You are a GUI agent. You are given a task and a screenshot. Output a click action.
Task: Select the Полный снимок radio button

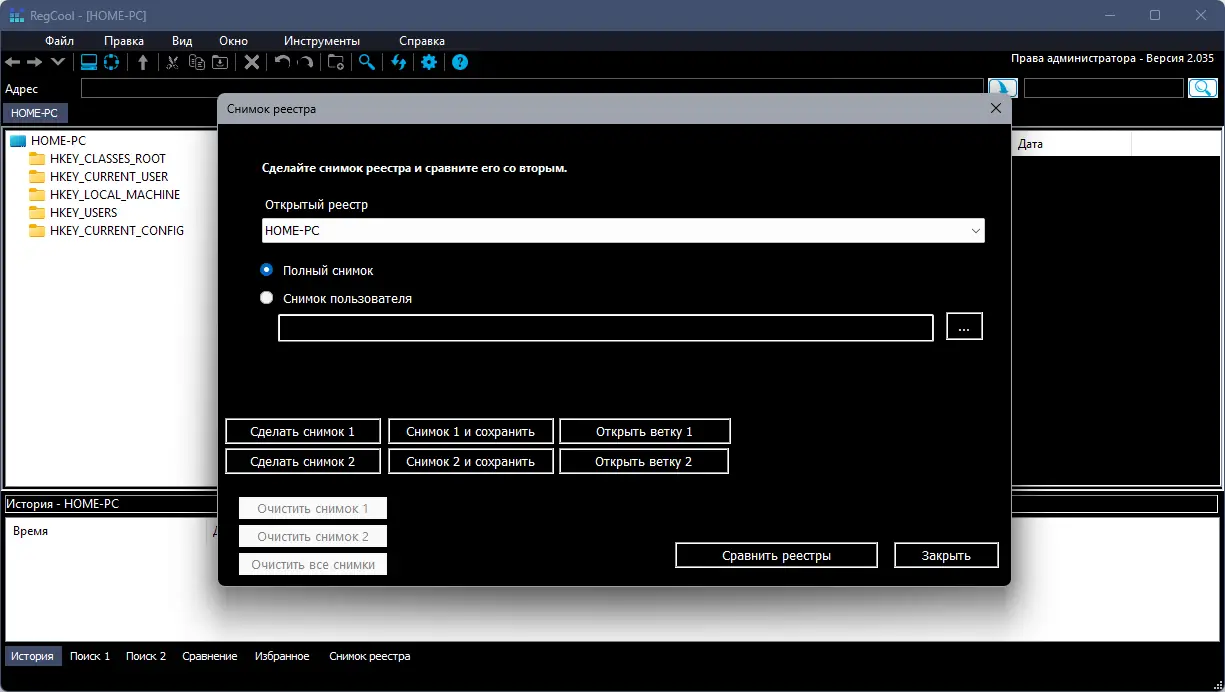pos(266,270)
